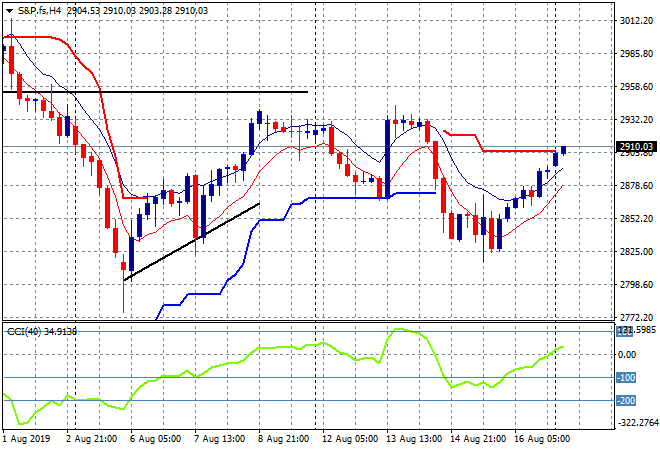Click the CCI -100 level label
Viewport: 660px width, 450px height.
tap(626, 378)
